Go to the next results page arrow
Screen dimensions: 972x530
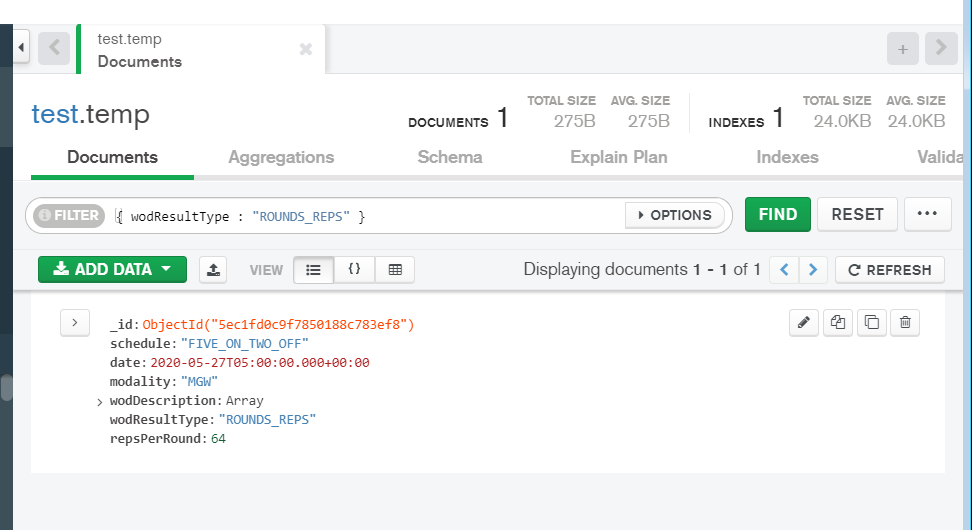click(x=813, y=269)
